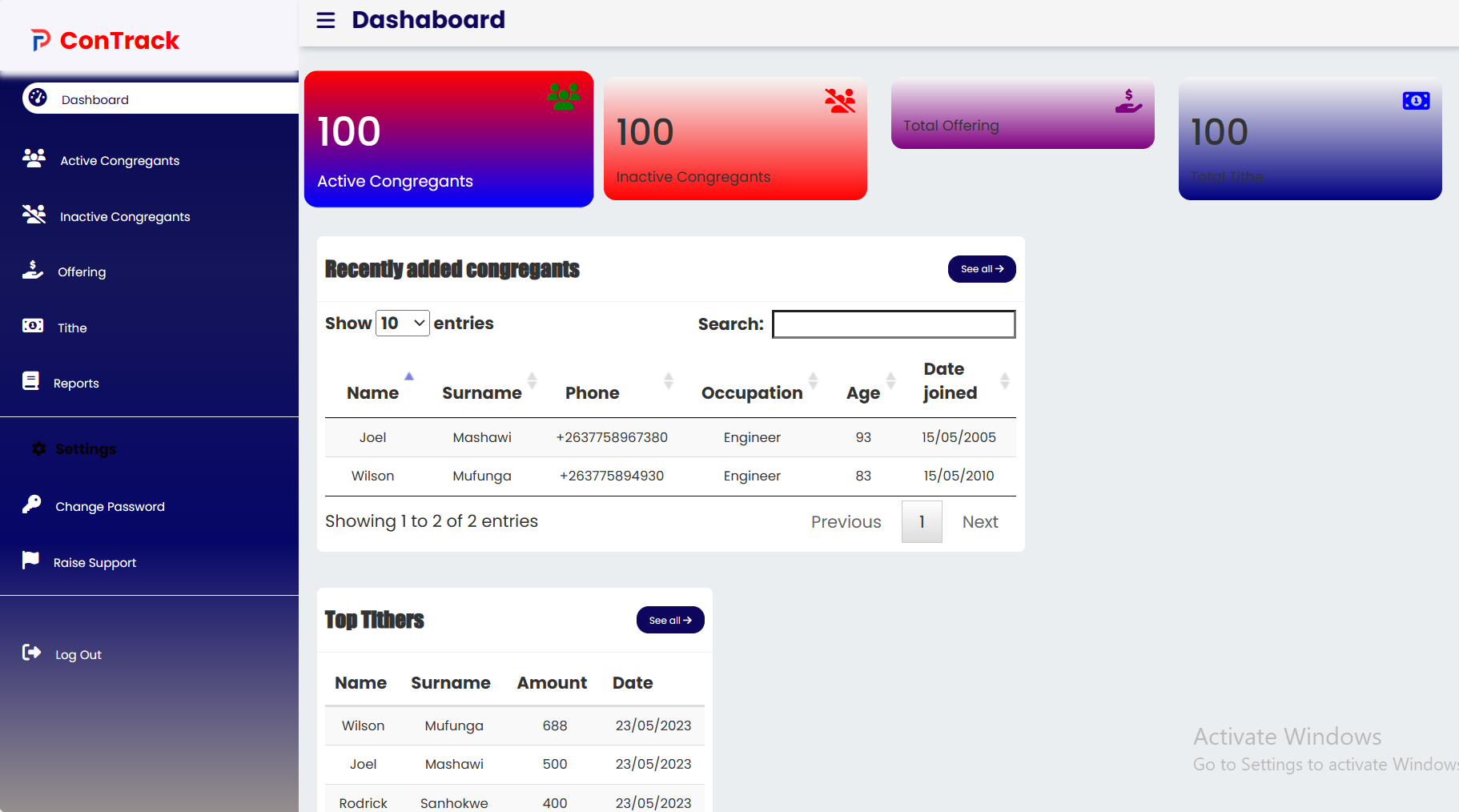Screen dimensions: 1459x812
Task: Sort table by Date joined column
Action: point(950,381)
